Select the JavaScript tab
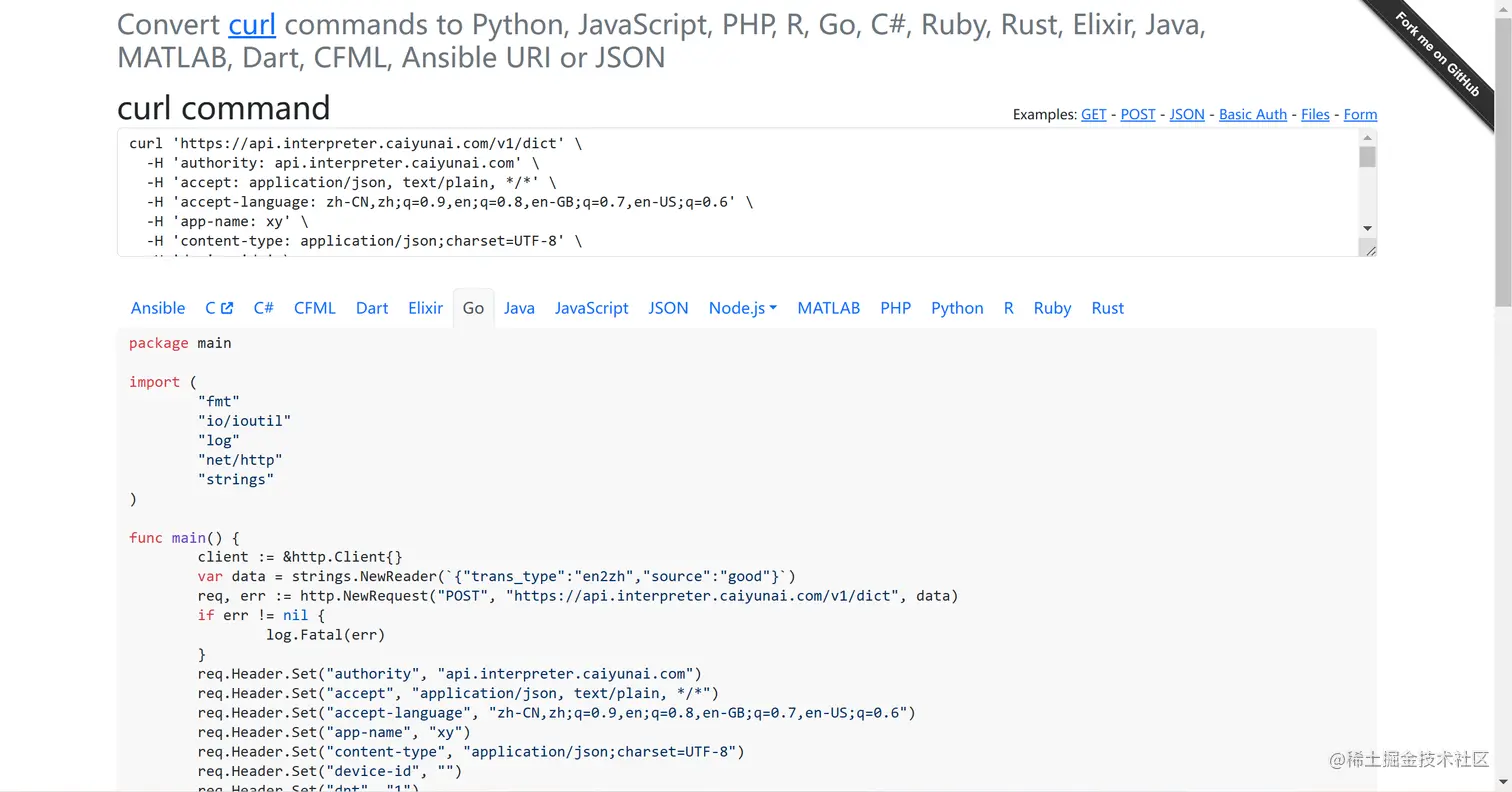This screenshot has width=1512, height=792. click(591, 308)
